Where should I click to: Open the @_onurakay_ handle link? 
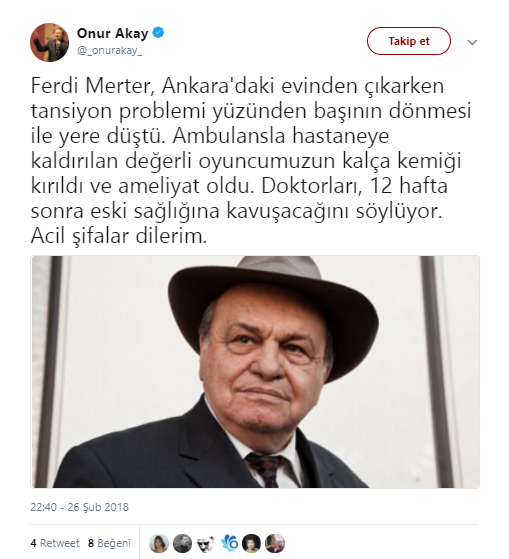tap(109, 50)
